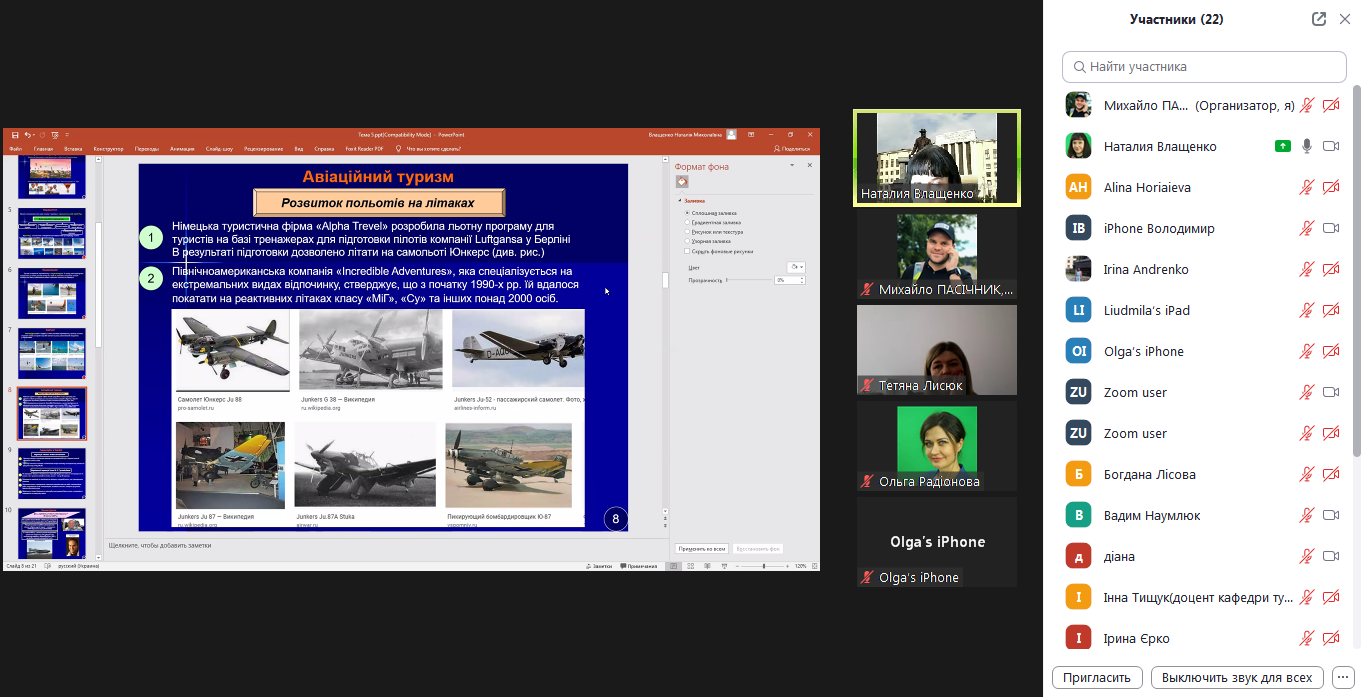Click Наталия Влащенко's microphone icon

click(1306, 146)
